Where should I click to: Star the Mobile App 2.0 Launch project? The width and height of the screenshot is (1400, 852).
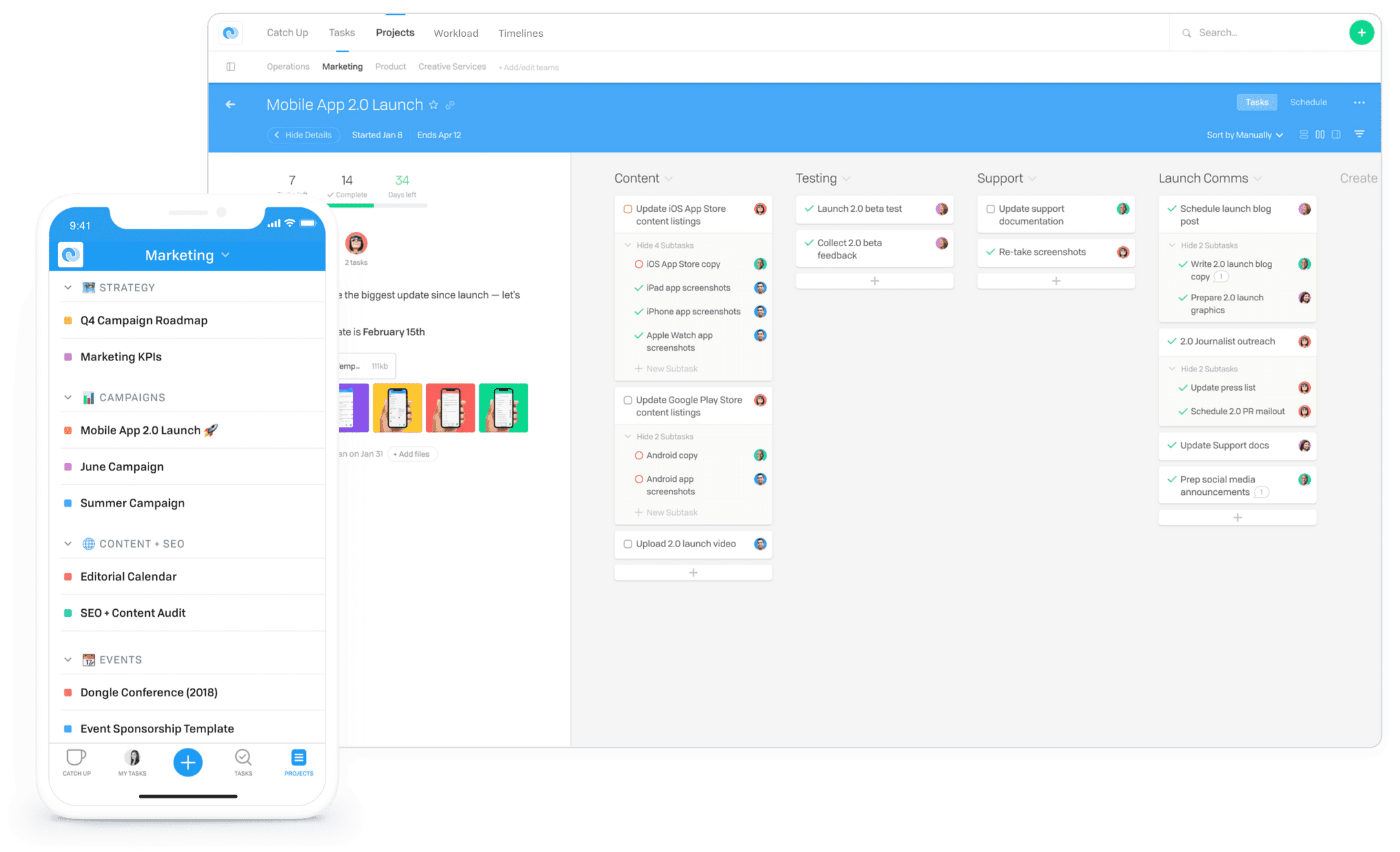433,105
